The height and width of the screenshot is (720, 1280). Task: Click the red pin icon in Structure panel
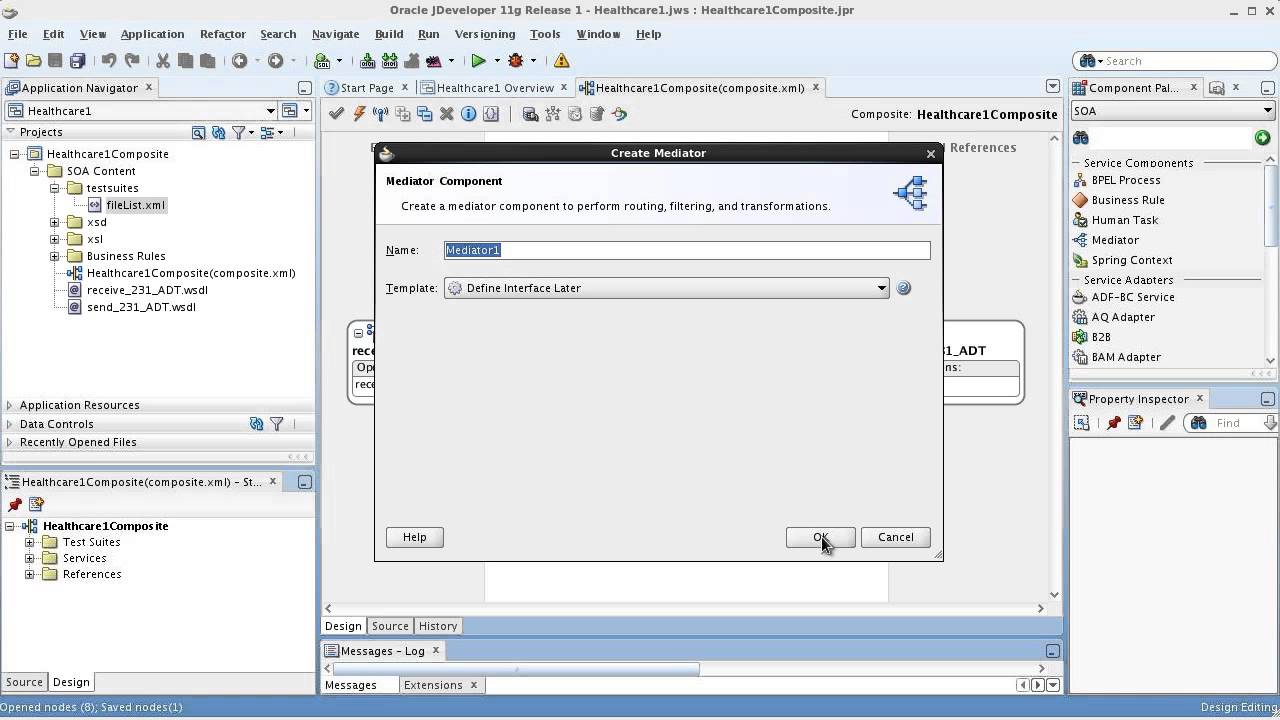point(14,504)
